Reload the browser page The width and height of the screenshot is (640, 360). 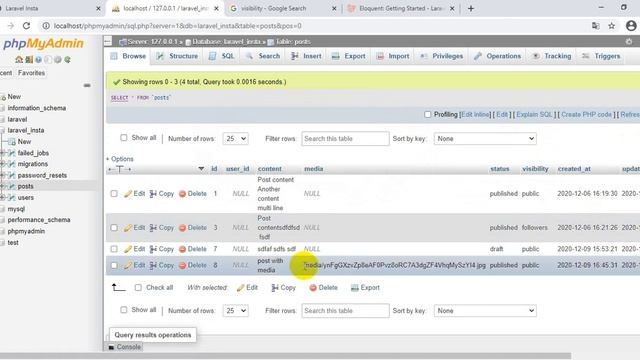coord(27,26)
